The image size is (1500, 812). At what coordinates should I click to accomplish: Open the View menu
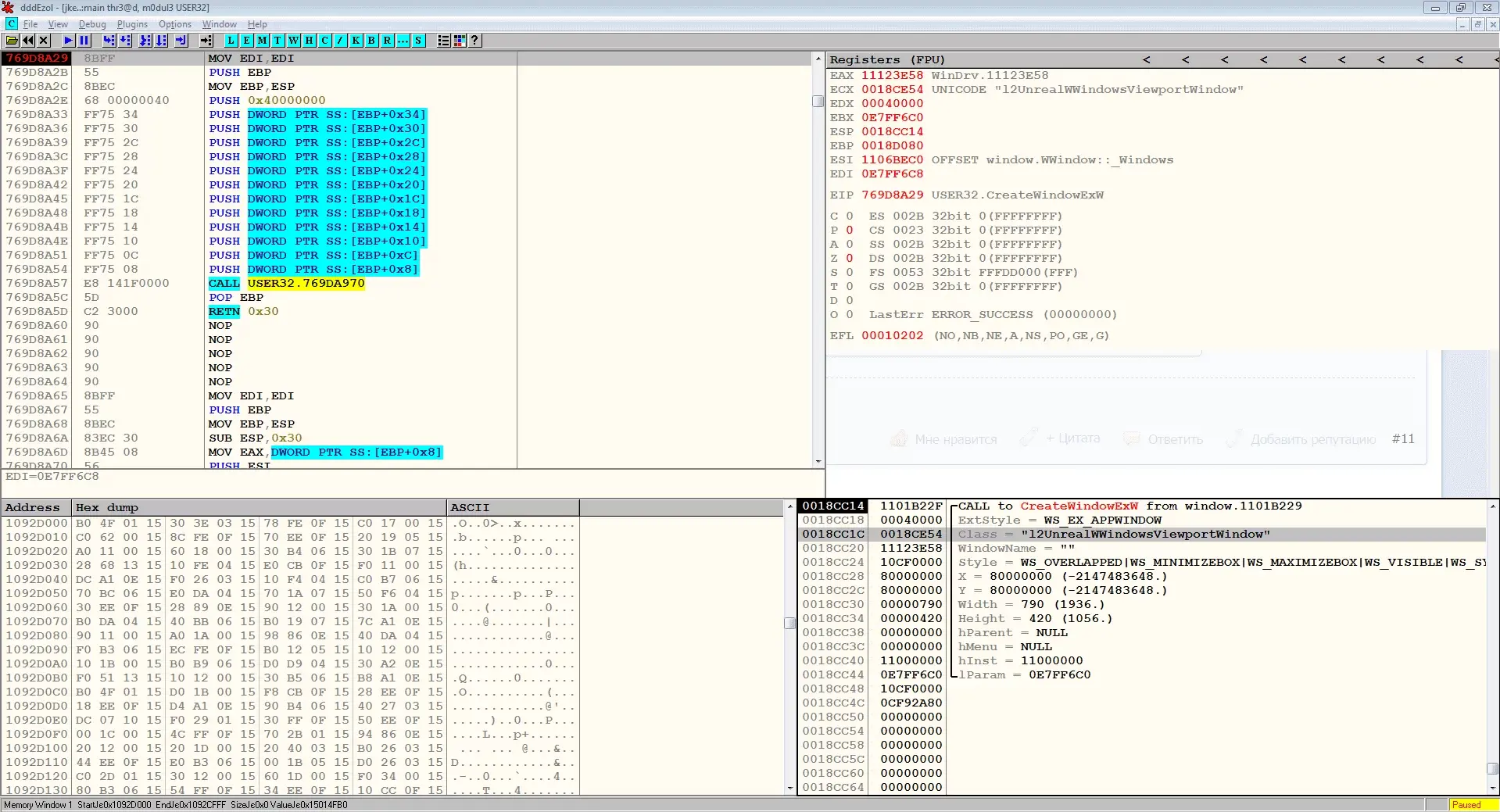tap(58, 24)
